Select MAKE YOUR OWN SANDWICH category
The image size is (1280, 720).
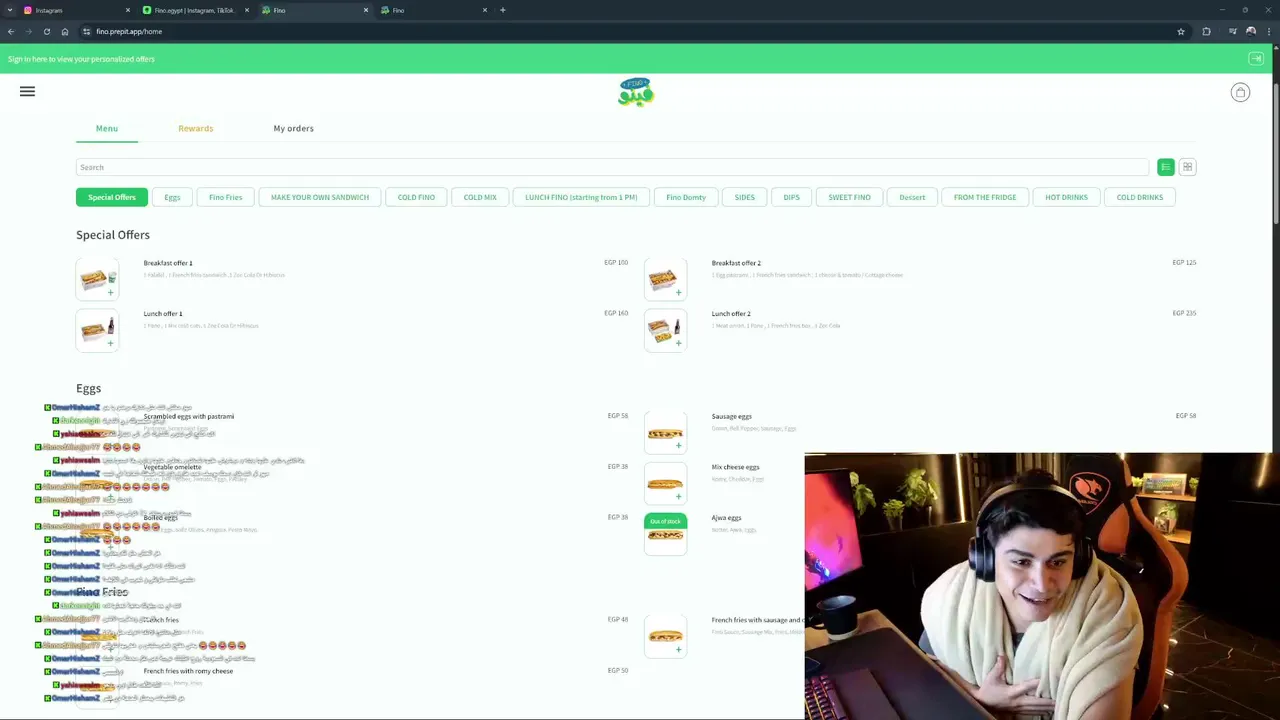tap(320, 197)
